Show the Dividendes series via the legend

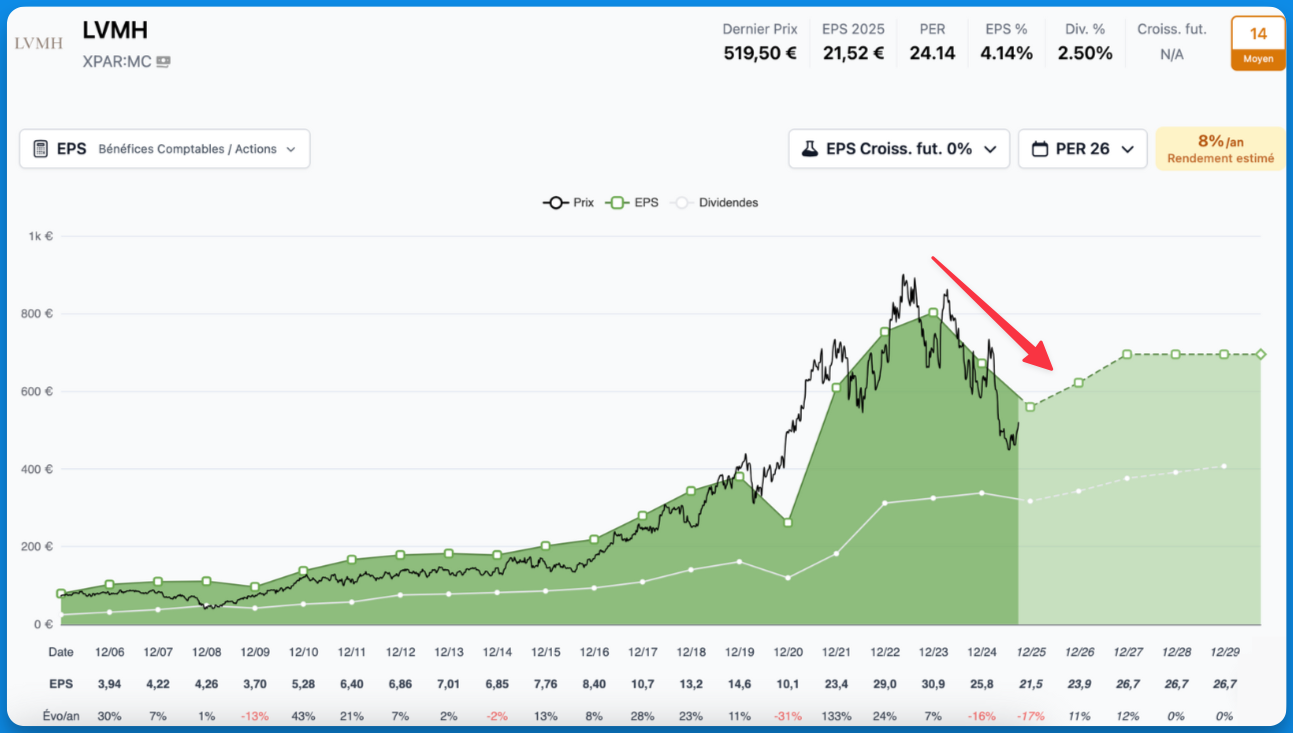(716, 202)
